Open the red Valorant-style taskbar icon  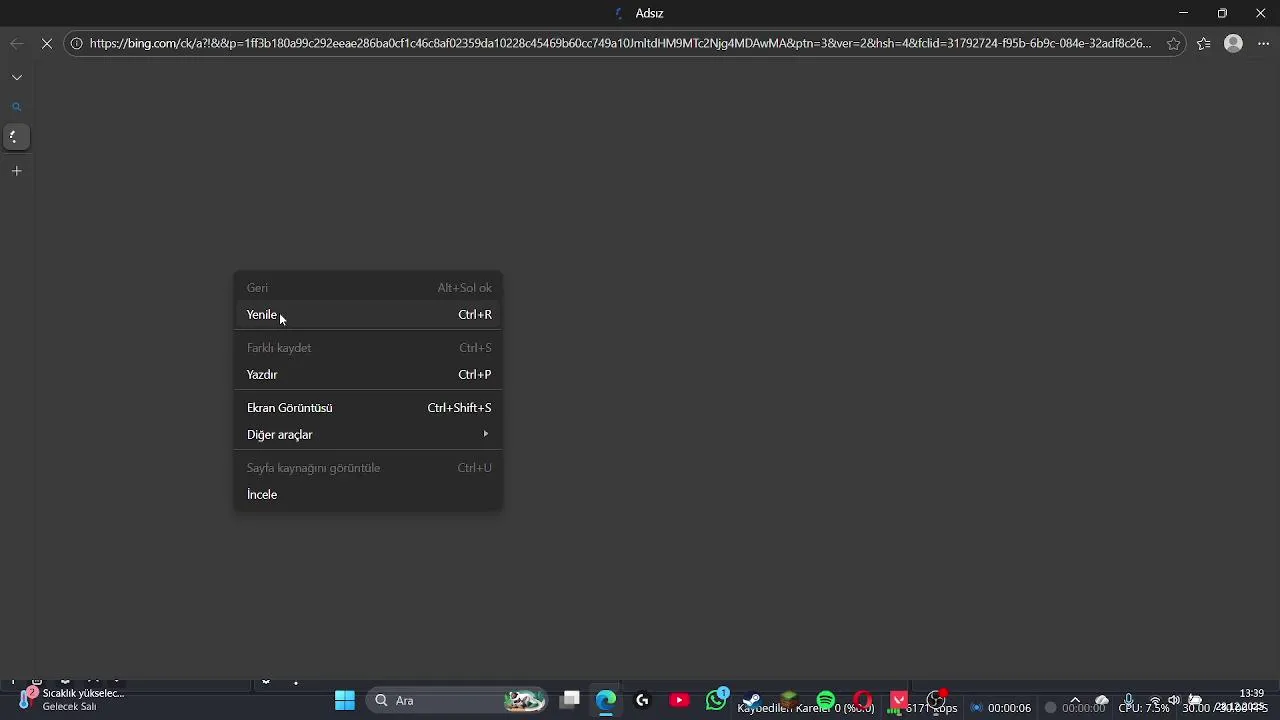(x=899, y=700)
